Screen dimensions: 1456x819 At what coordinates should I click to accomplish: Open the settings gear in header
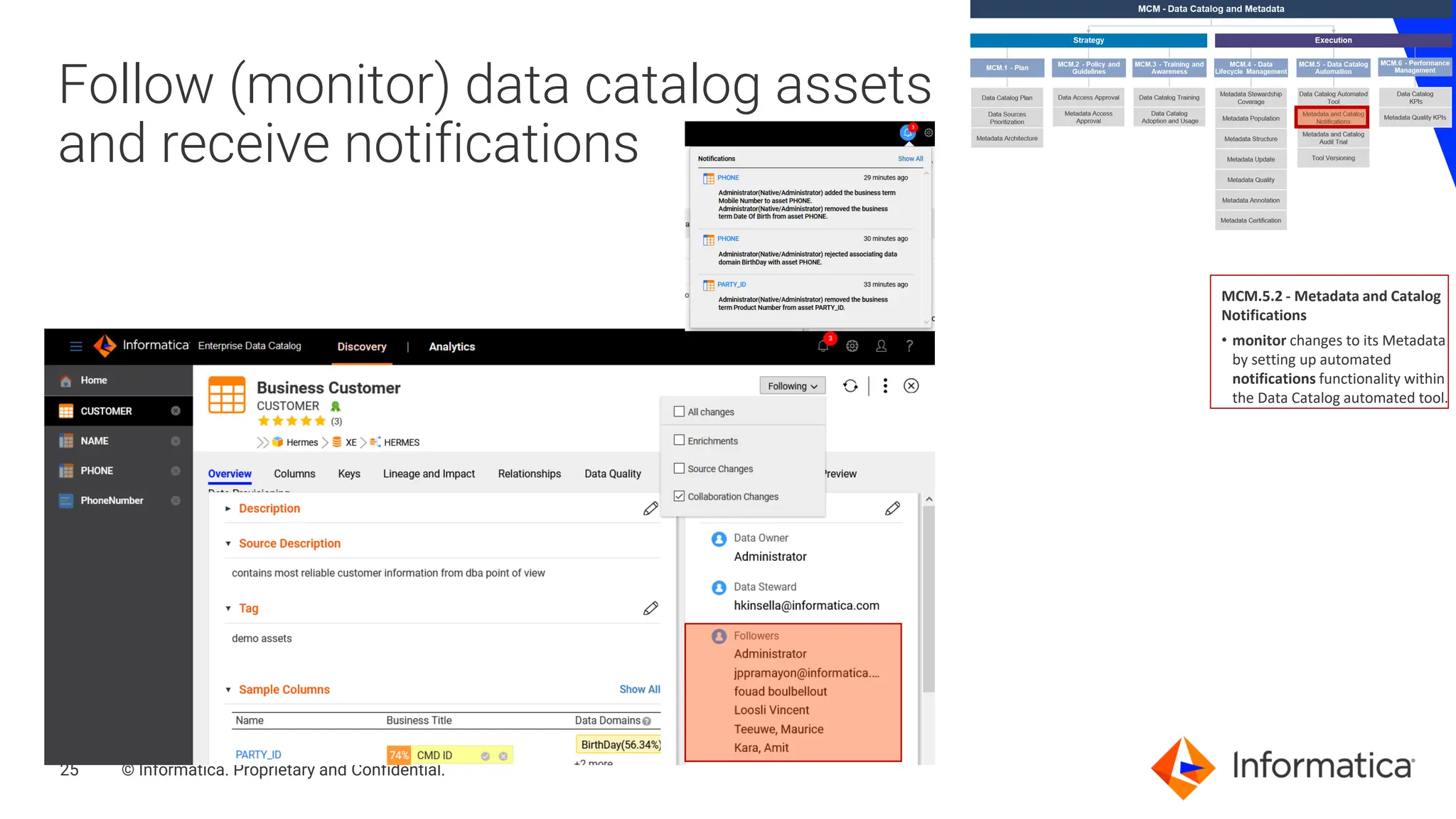point(852,346)
